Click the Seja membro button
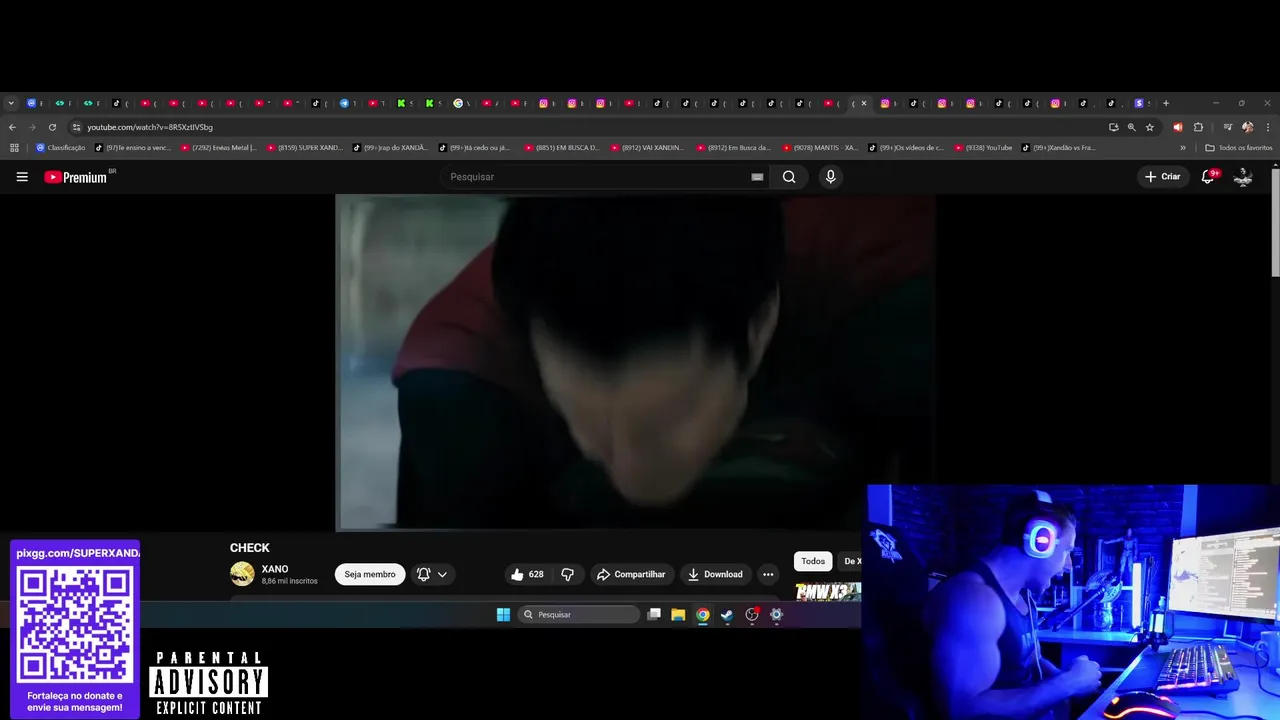The image size is (1280, 720). click(370, 574)
